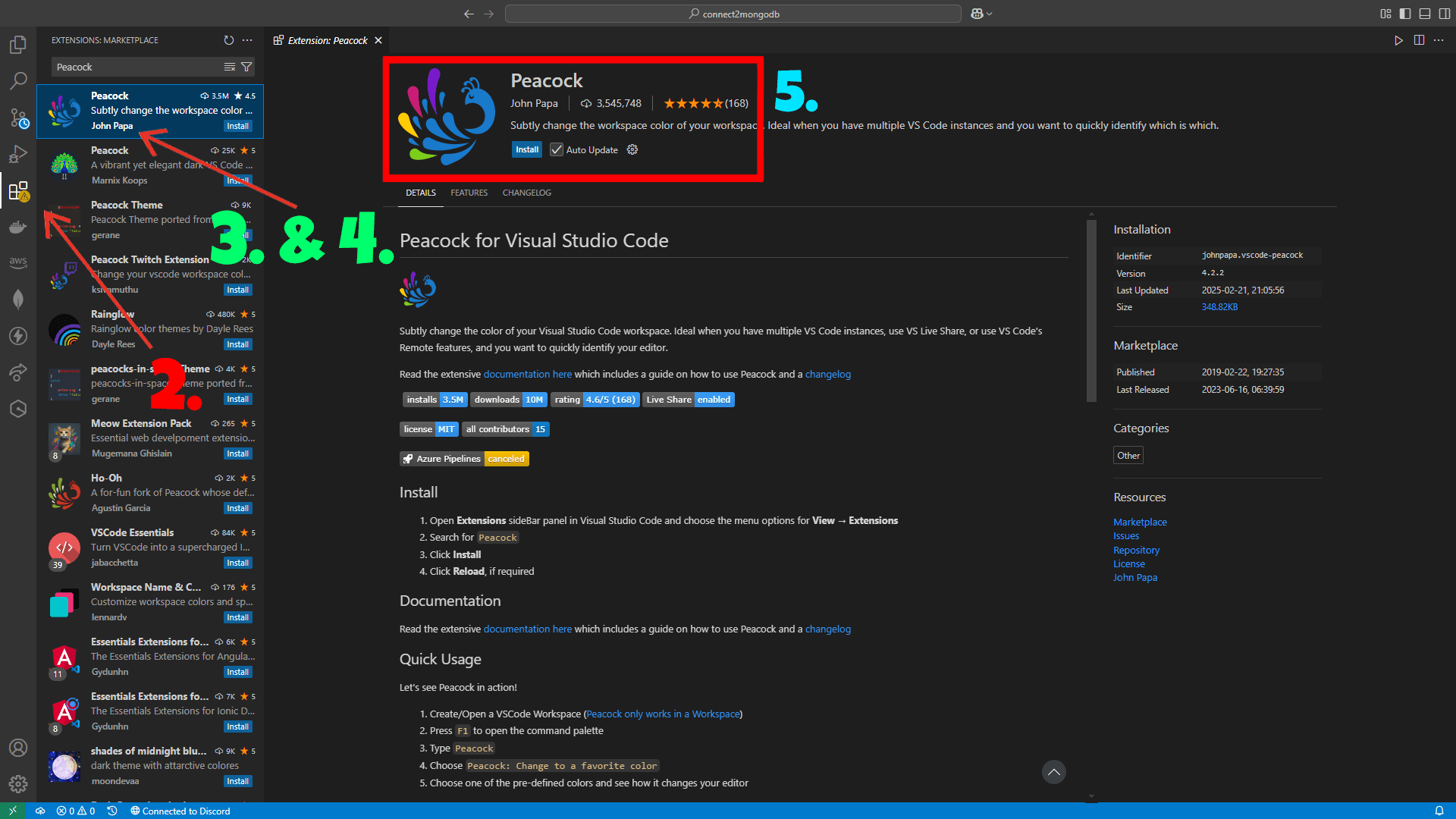Open the Repository resource link
This screenshot has width=1456, height=819.
1136,550
